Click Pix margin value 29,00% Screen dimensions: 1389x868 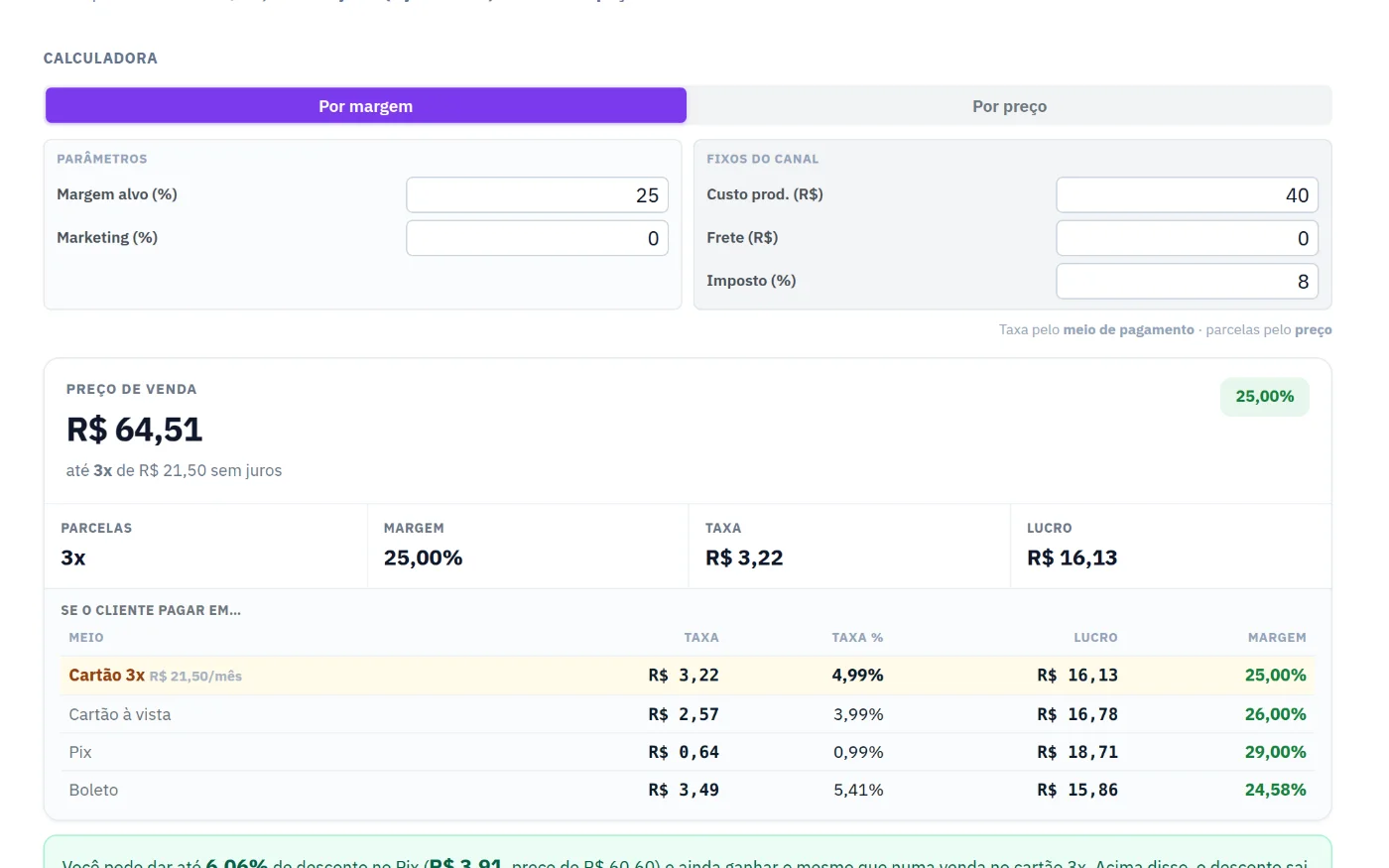pyautogui.click(x=1275, y=752)
